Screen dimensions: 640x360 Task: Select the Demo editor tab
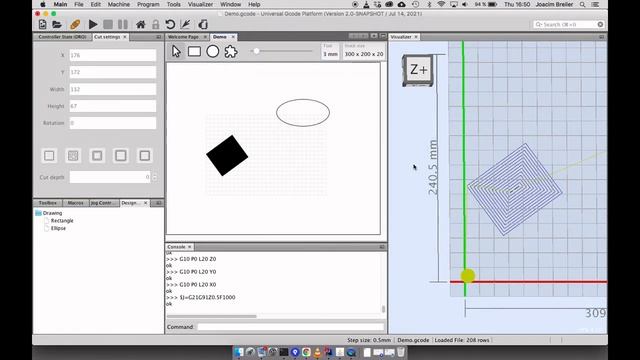point(220,37)
